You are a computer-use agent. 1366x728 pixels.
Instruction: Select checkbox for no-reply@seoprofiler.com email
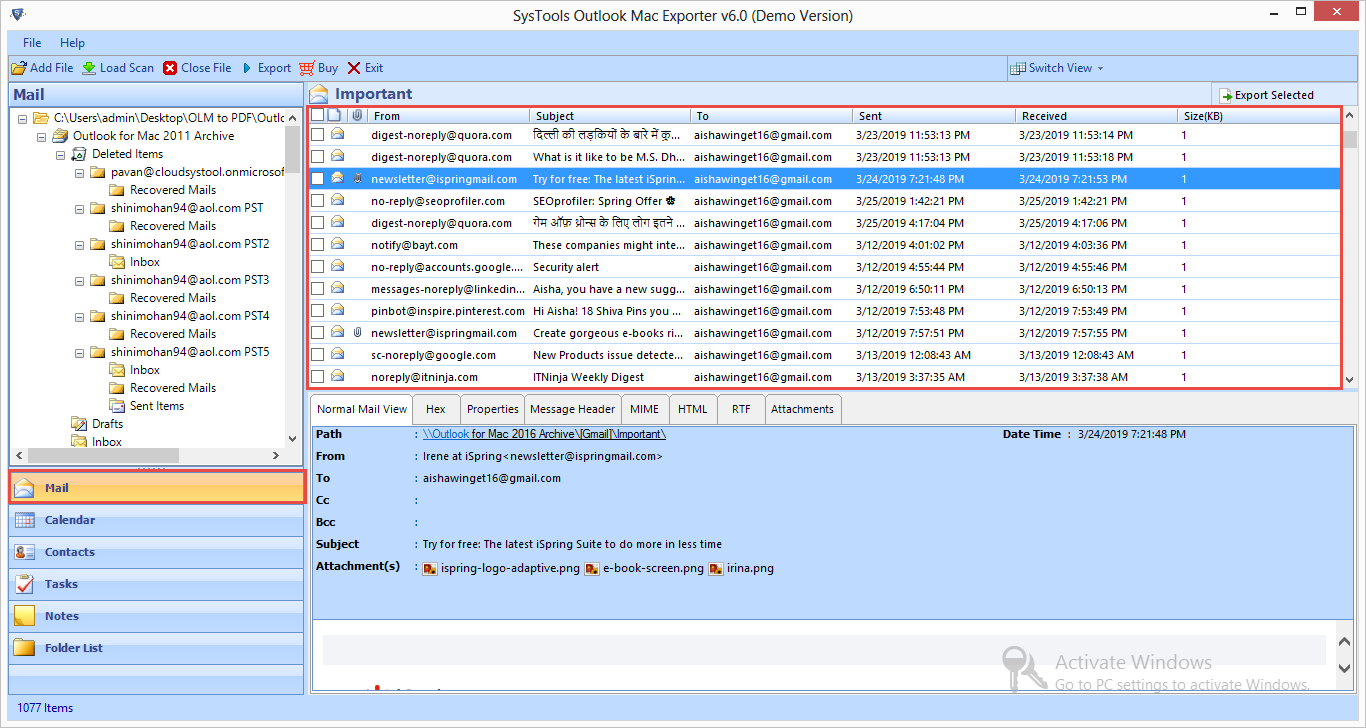317,201
